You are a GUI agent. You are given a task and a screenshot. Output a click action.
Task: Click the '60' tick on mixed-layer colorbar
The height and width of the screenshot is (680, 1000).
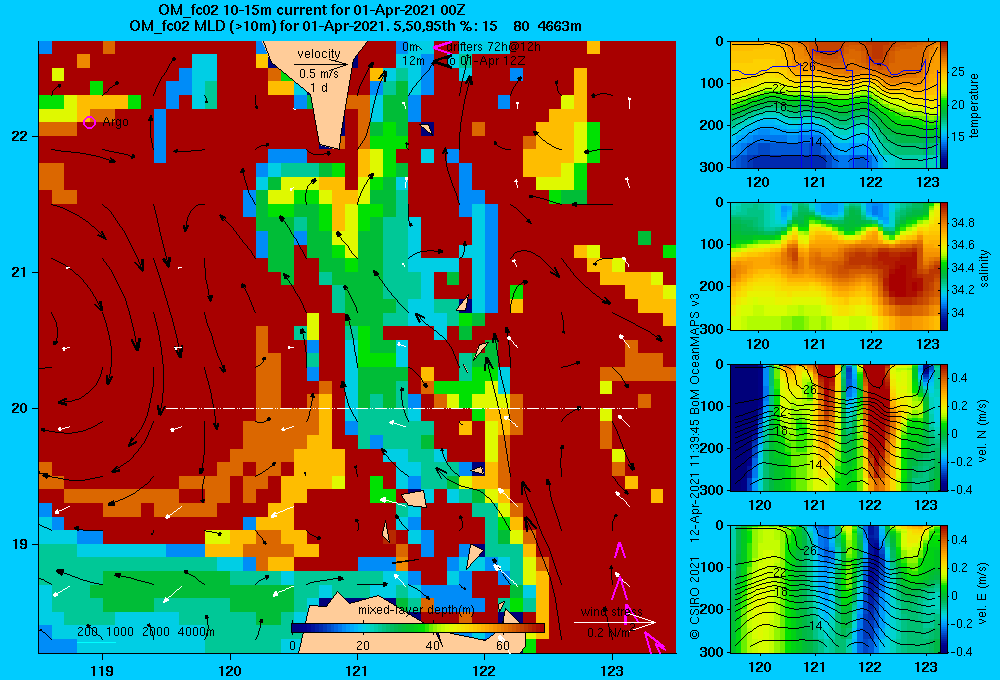[x=503, y=646]
